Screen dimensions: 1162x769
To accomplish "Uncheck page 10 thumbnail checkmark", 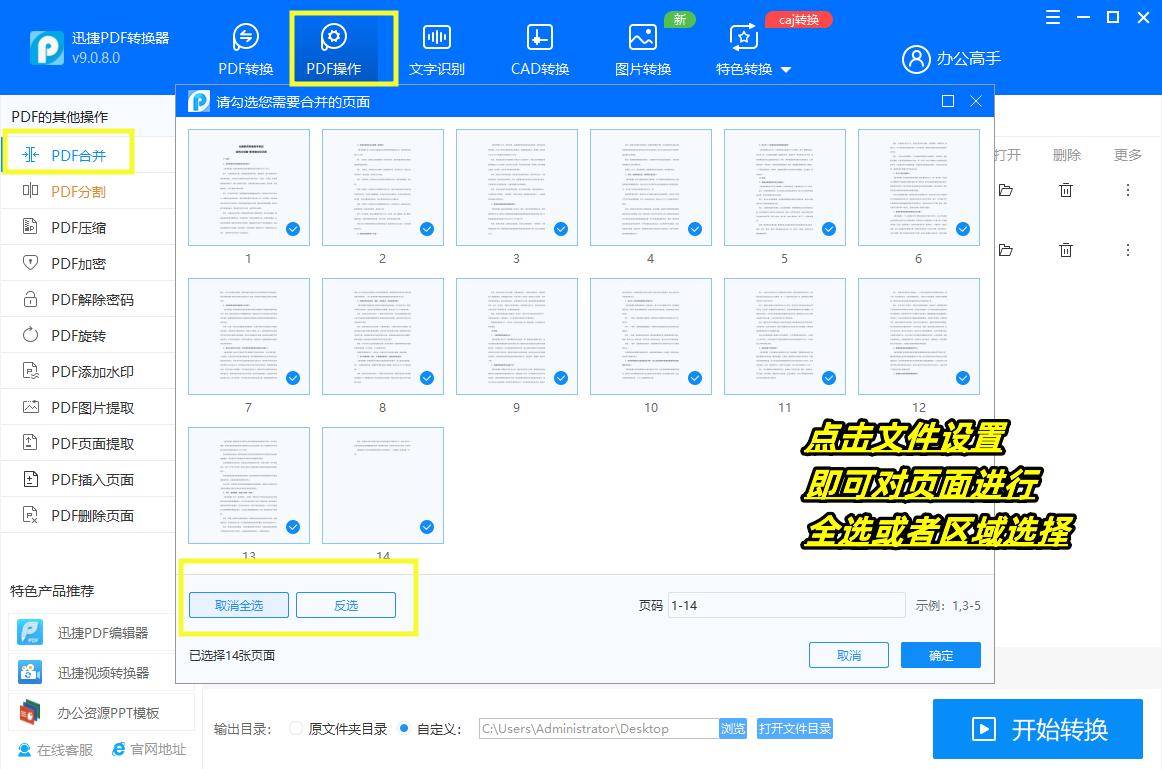I will point(695,378).
